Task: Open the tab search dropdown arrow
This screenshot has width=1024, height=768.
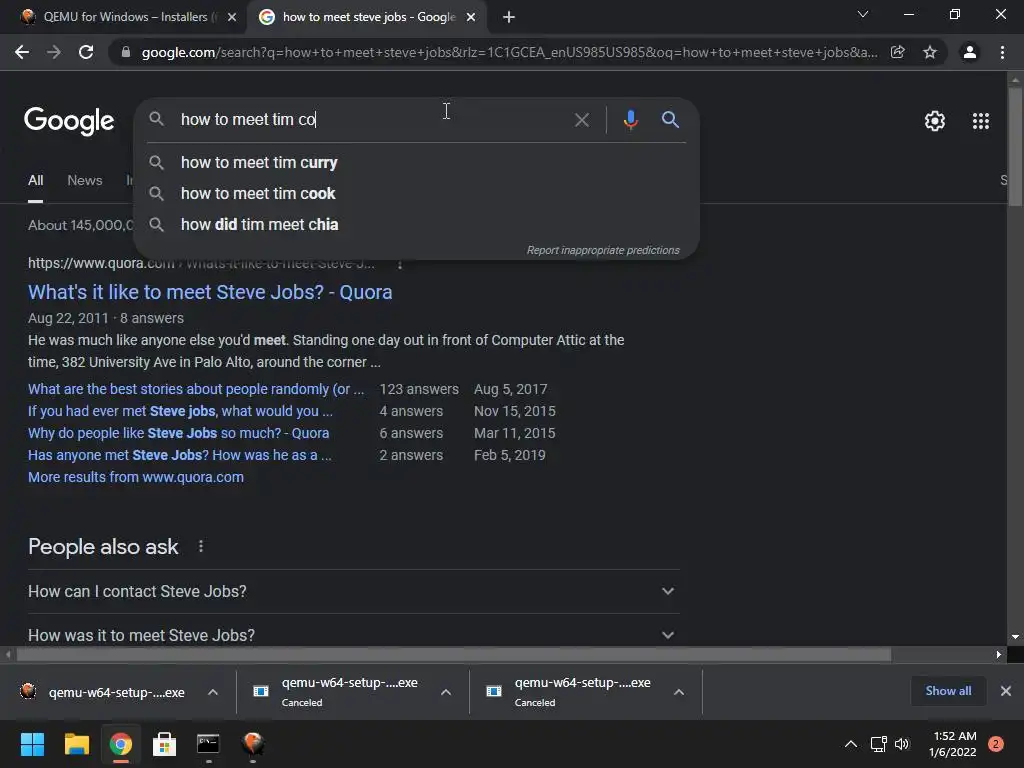Action: pyautogui.click(x=863, y=14)
